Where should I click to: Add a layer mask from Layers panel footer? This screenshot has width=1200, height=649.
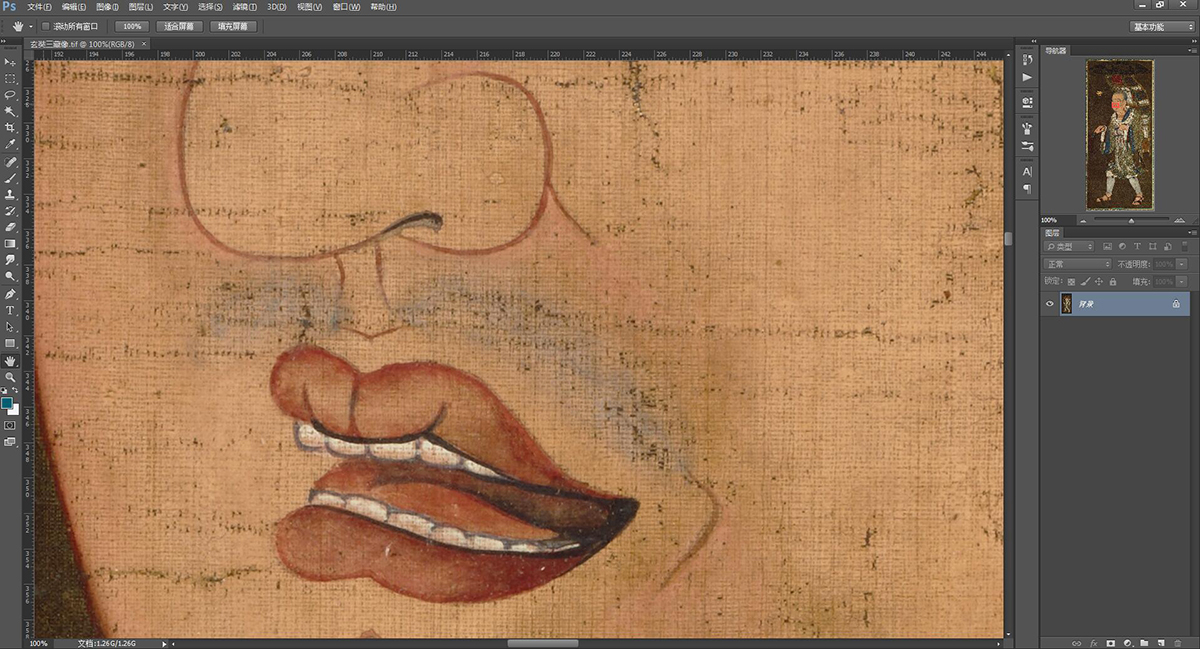tap(1111, 642)
